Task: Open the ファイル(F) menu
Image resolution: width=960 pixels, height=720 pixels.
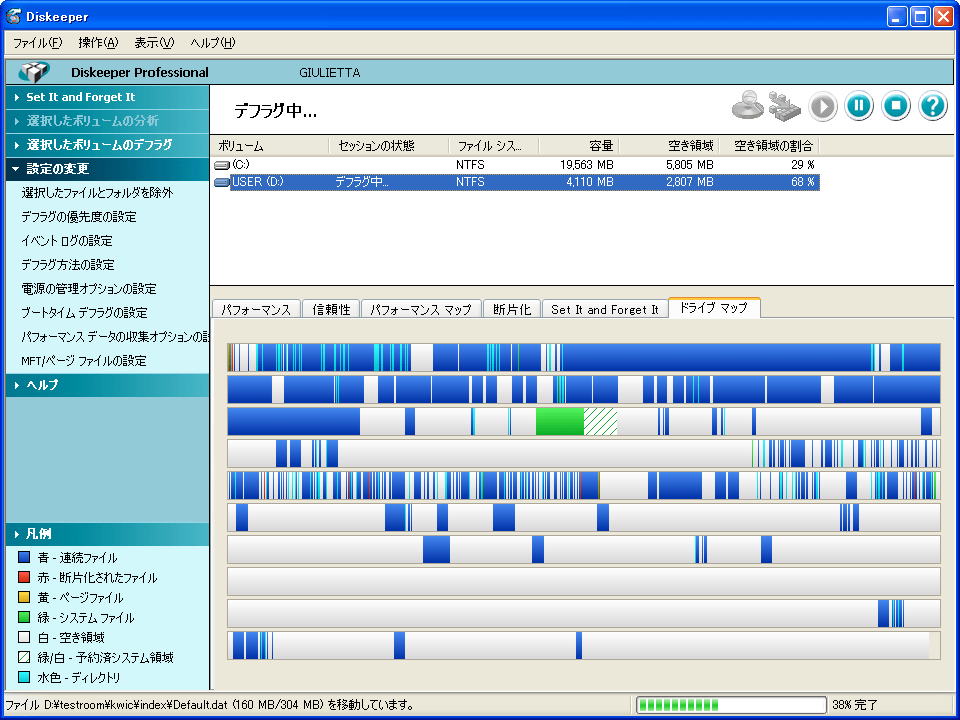Action: point(38,43)
